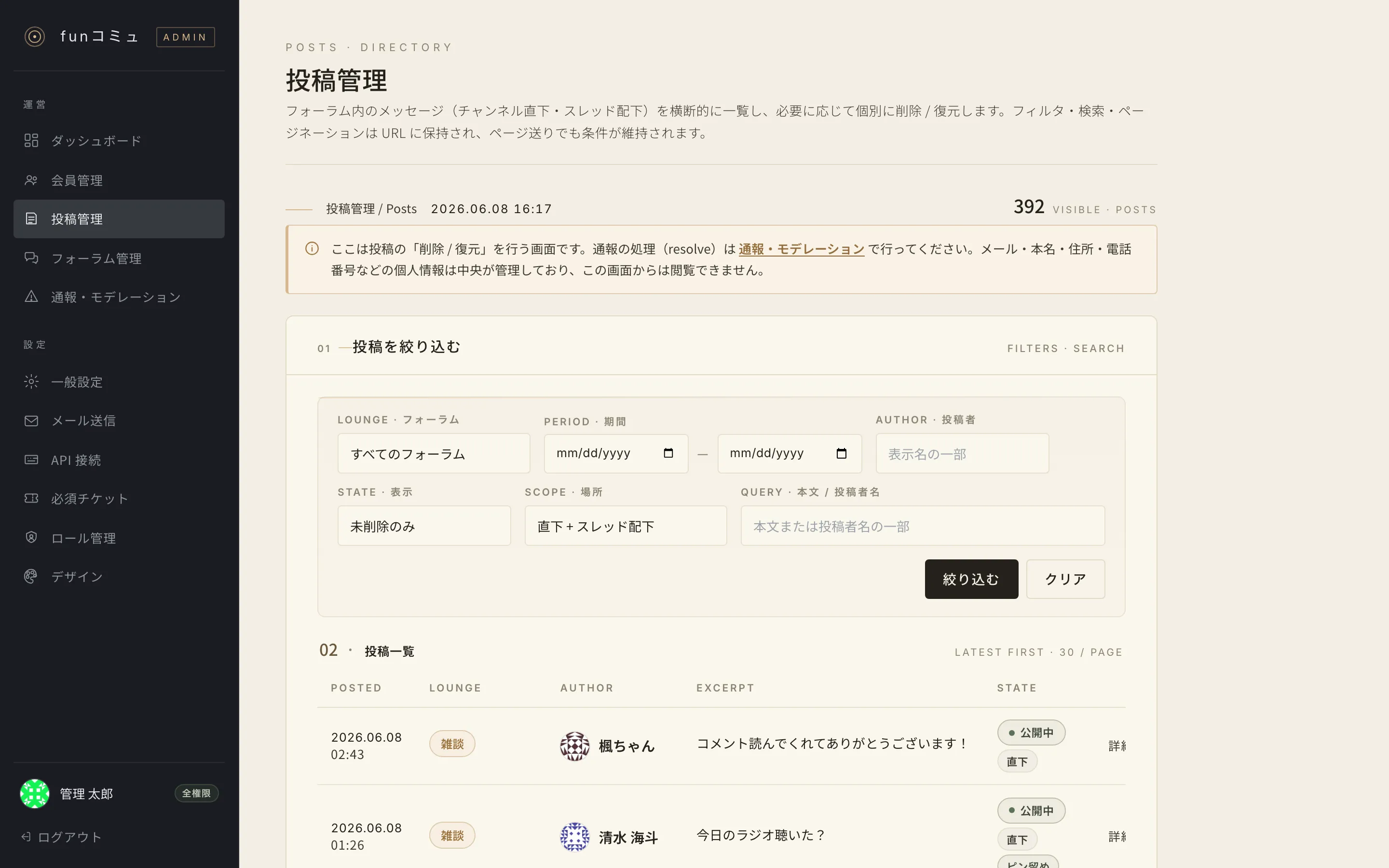This screenshot has width=1389, height=868.
Task: Click the 392 visible posts count
Action: 1029,207
